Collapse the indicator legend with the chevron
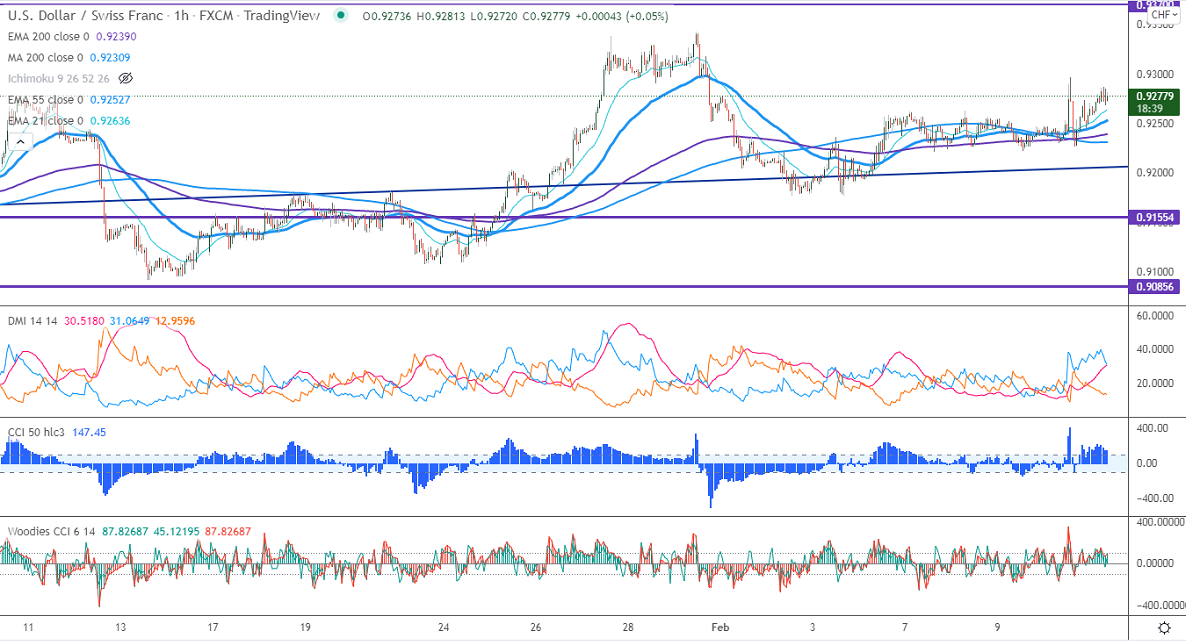Screen dimensions: 1186x642 (x=20, y=141)
